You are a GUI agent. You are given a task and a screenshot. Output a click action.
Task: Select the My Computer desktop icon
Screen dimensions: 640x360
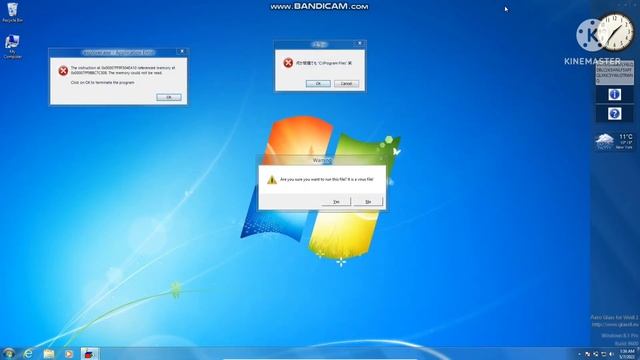(12, 47)
